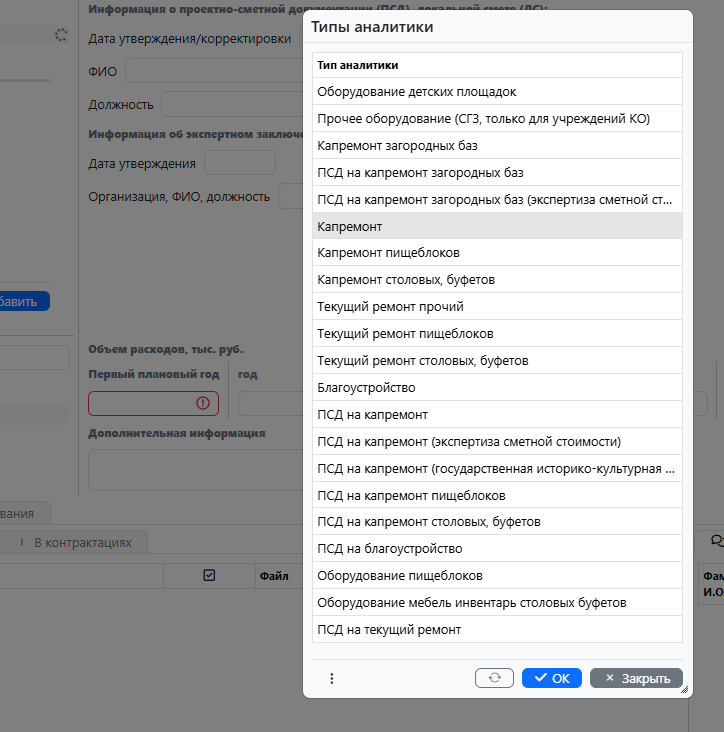Choose Оборудование детских площадок in the list

[497, 92]
